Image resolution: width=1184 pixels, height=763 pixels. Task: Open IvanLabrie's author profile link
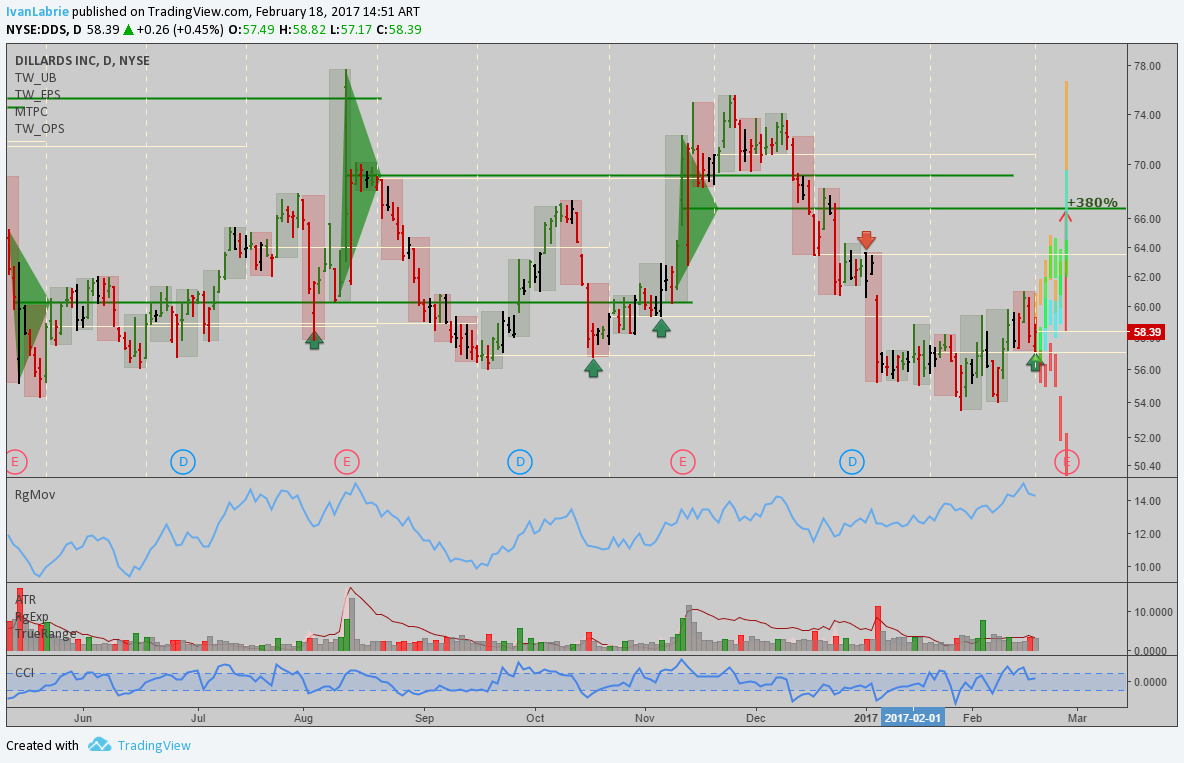38,12
